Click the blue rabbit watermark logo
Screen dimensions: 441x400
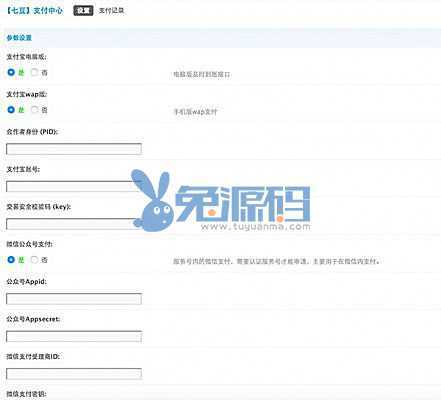pos(152,200)
